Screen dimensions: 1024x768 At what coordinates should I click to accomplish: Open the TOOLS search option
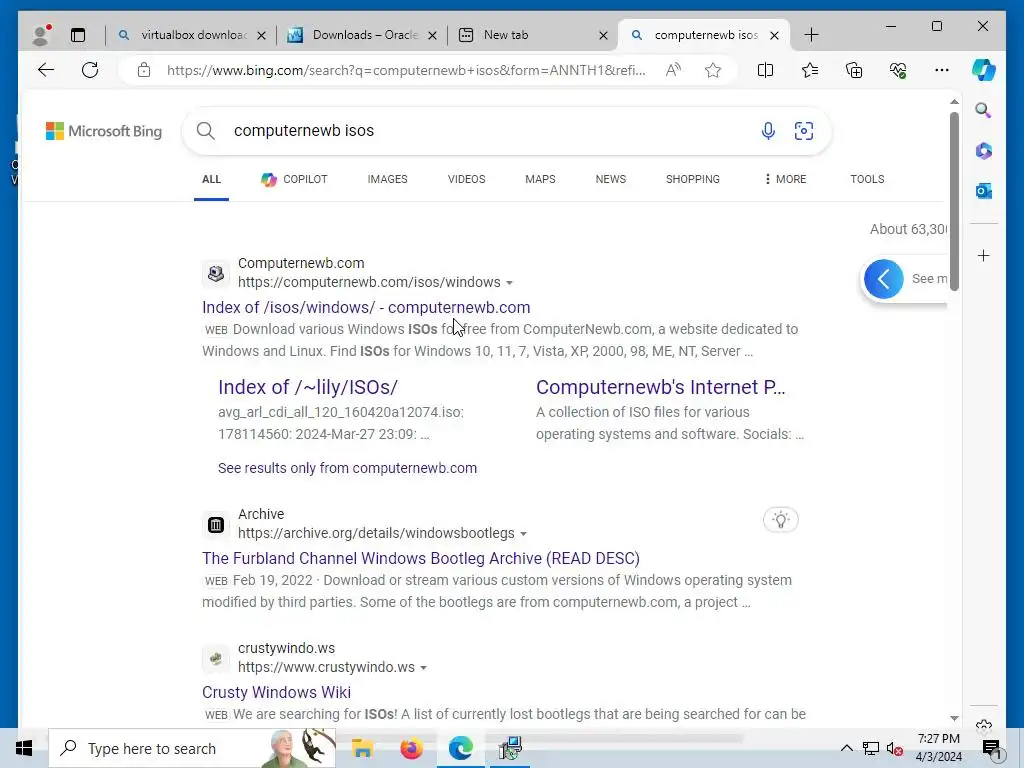point(867,179)
